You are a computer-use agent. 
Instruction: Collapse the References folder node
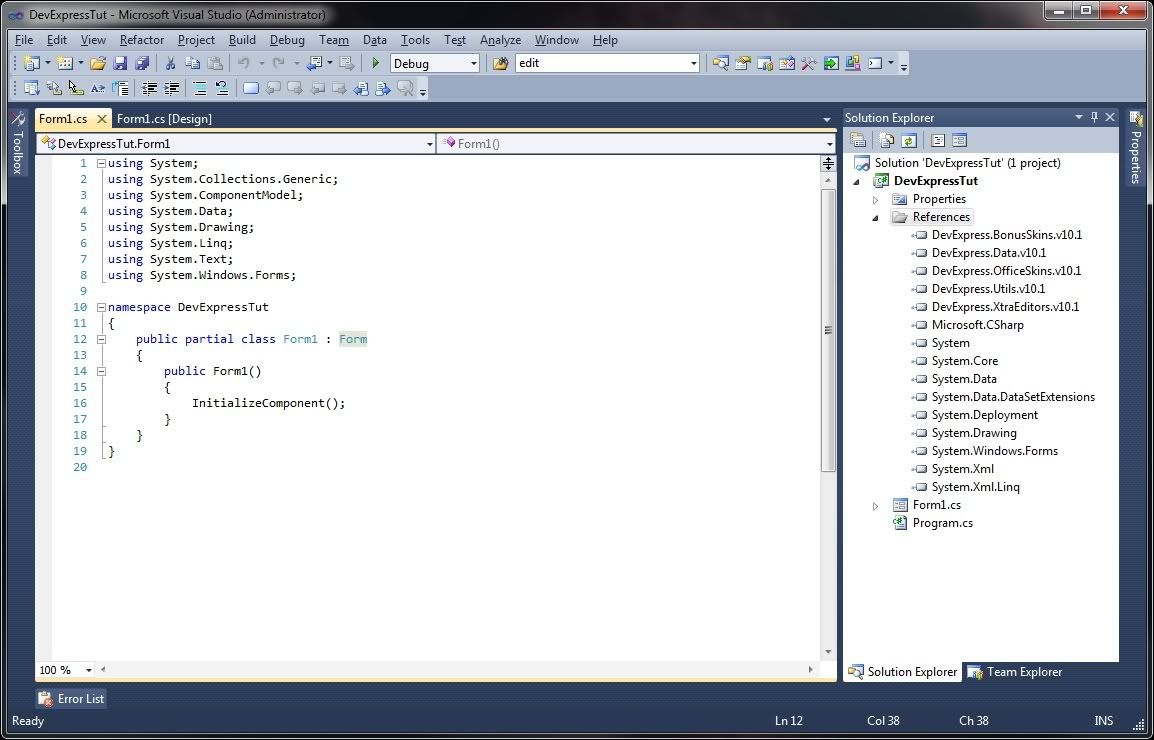(x=876, y=217)
